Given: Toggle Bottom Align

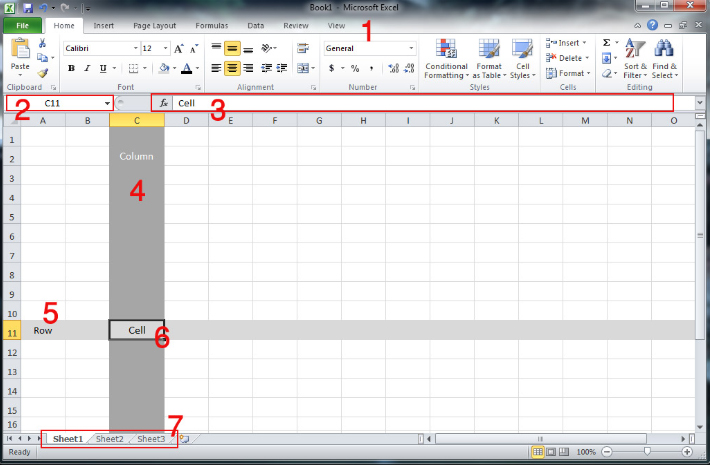Looking at the screenshot, I should [x=248, y=48].
